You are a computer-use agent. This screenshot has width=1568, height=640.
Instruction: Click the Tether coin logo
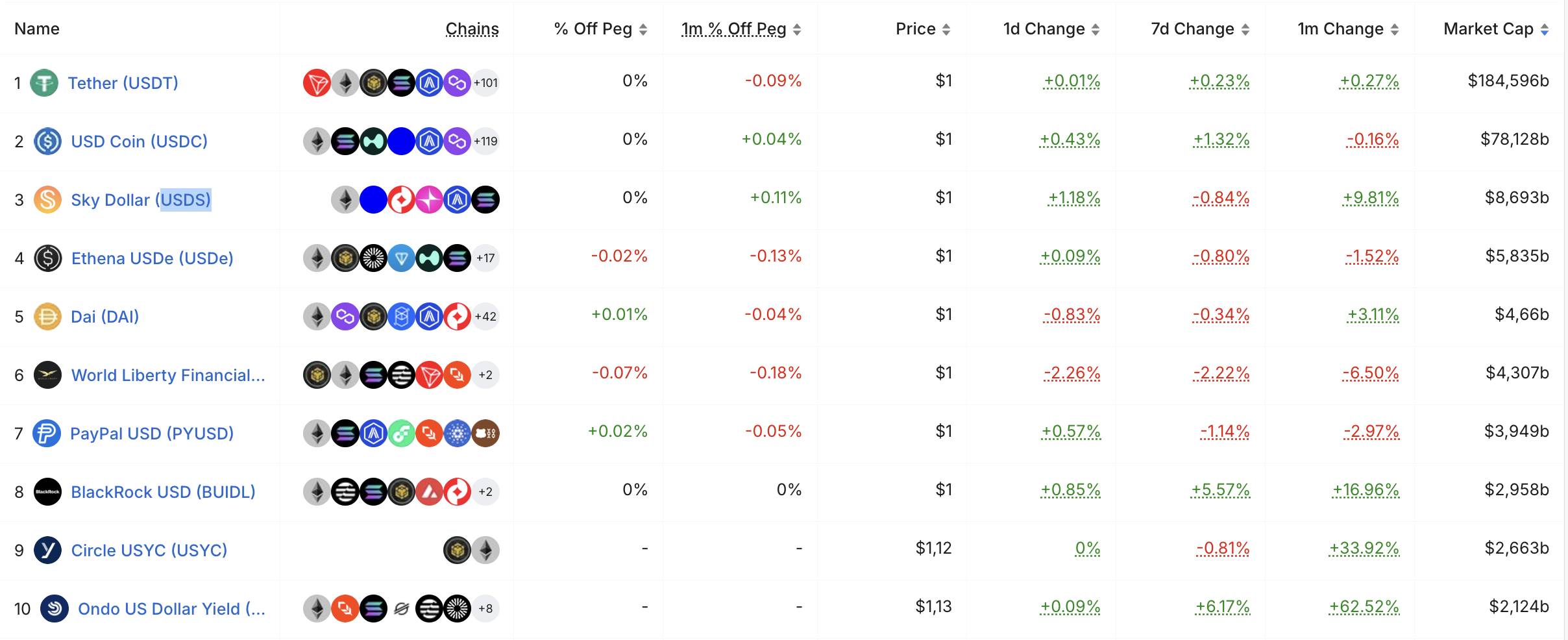[x=46, y=82]
